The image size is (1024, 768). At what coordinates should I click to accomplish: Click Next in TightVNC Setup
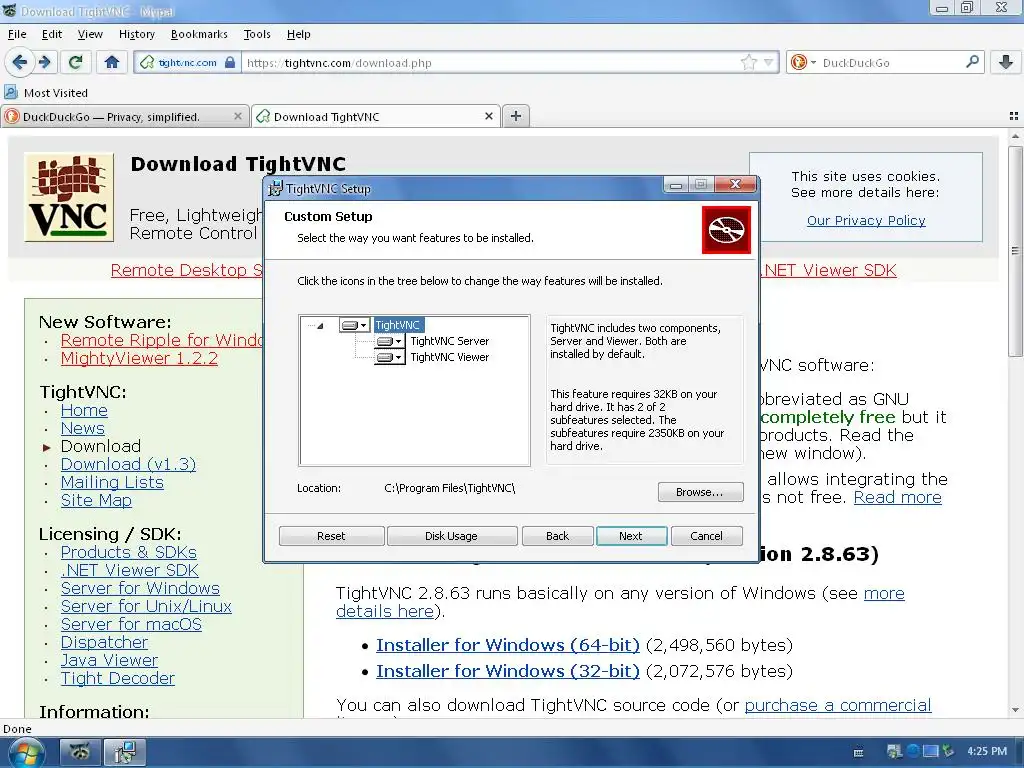point(631,536)
